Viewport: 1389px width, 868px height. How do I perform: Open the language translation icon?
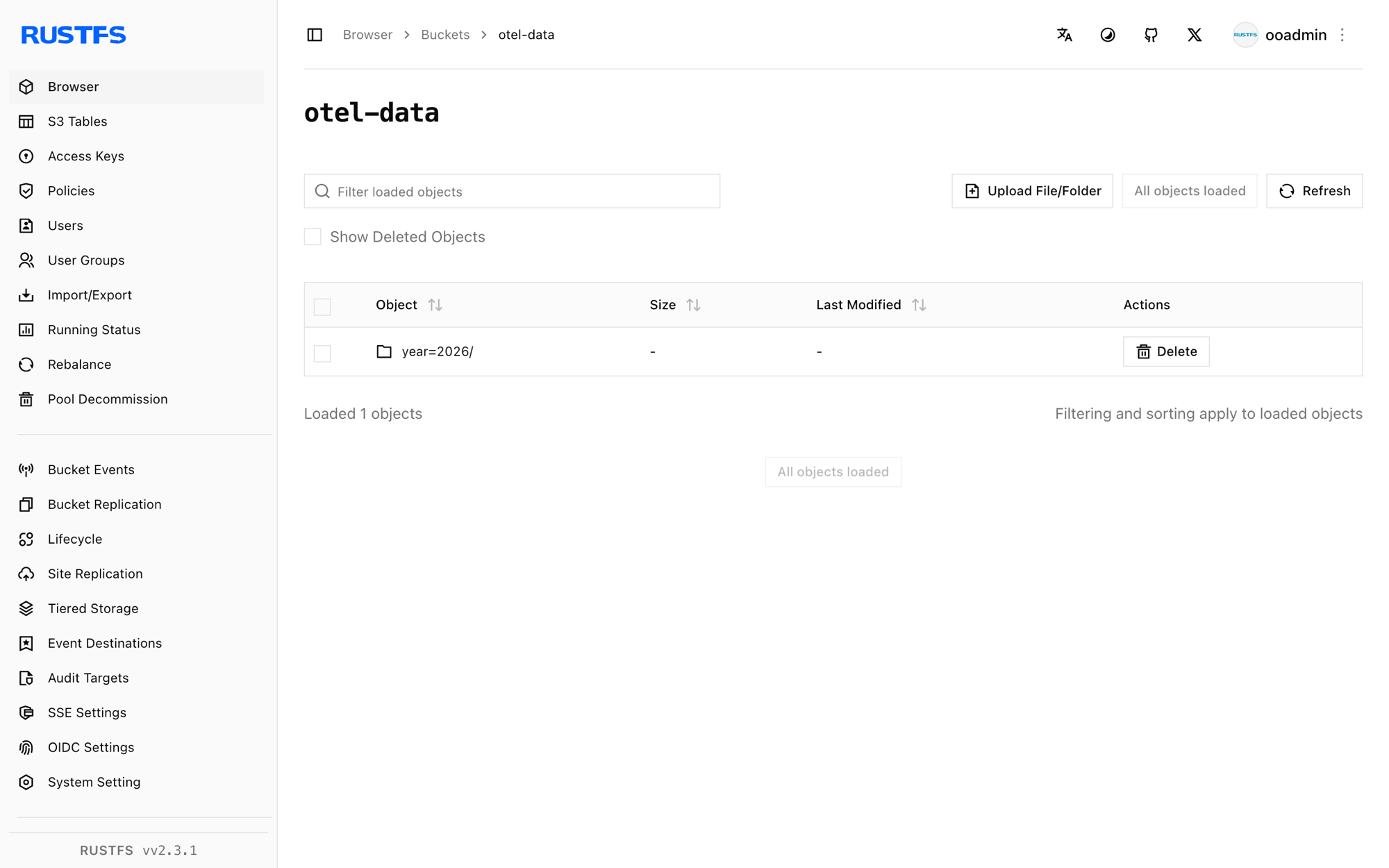pyautogui.click(x=1064, y=35)
